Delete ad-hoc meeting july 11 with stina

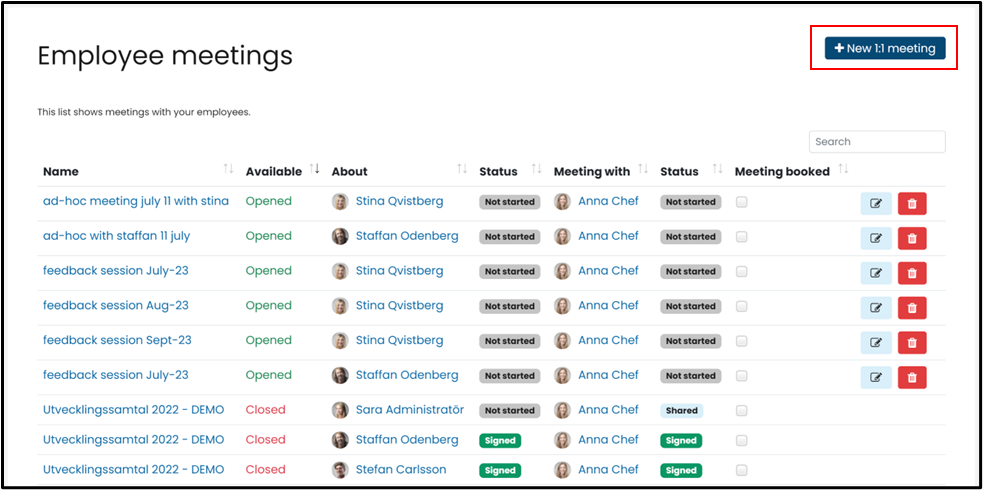(x=912, y=203)
